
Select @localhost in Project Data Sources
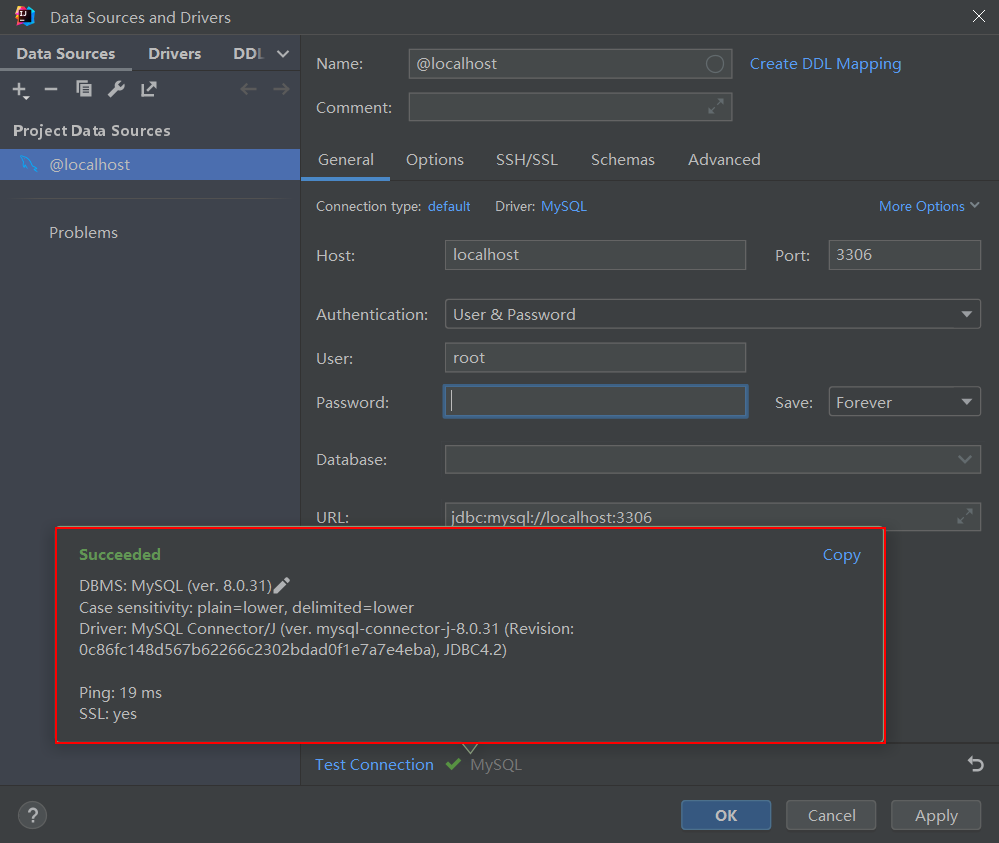(150, 164)
